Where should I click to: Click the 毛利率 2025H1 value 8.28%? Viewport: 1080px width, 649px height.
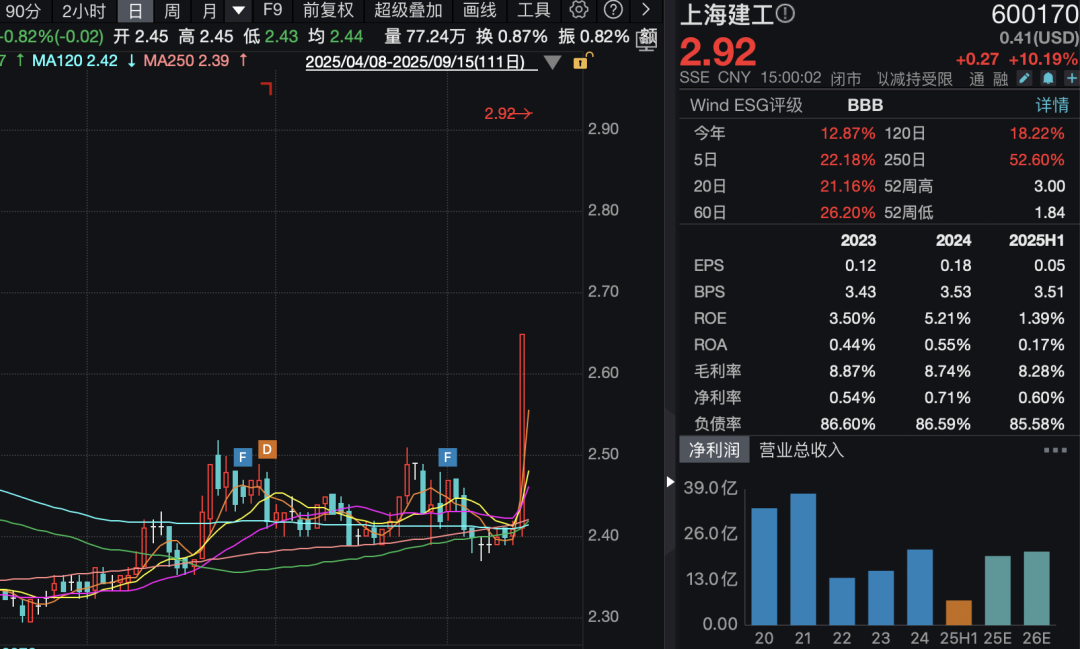[x=1041, y=371]
